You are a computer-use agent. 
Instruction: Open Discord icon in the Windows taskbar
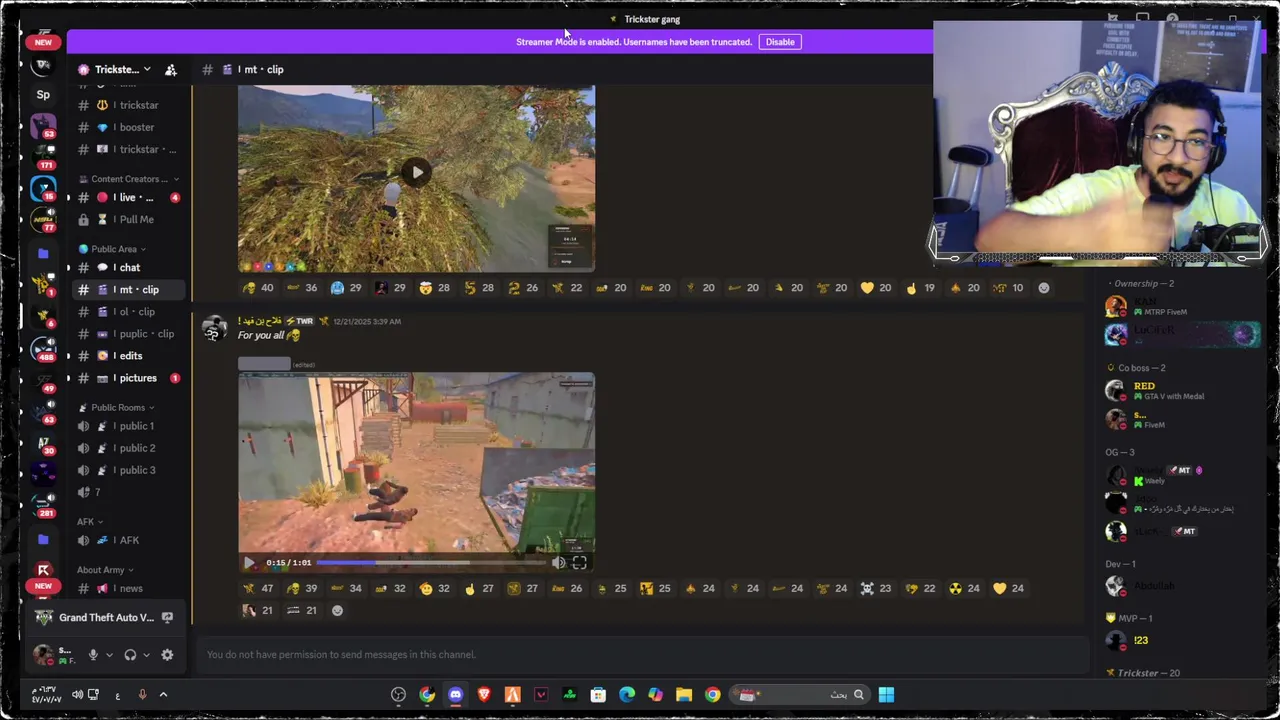(456, 695)
